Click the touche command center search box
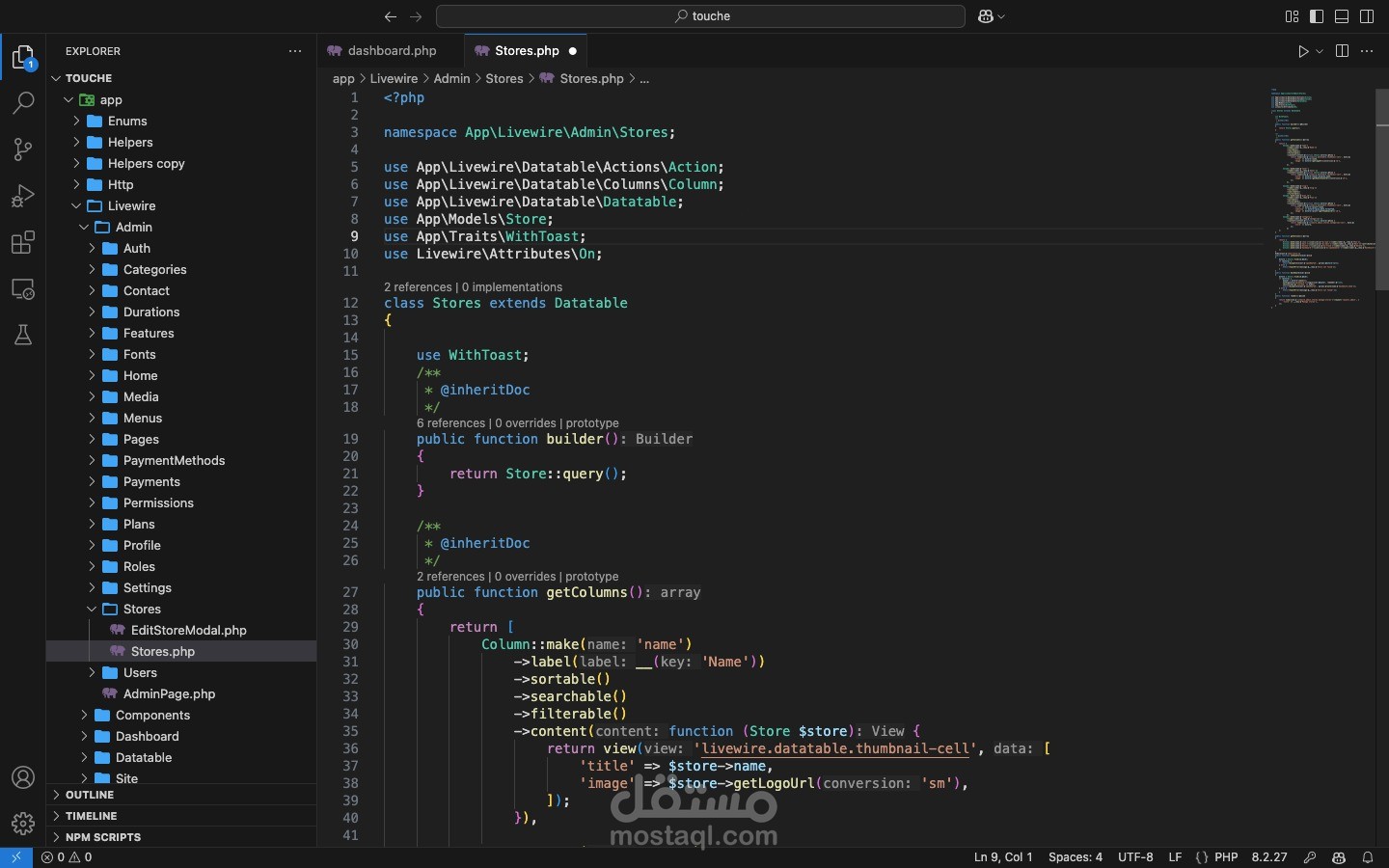This screenshot has height=868, width=1389. coord(701,16)
